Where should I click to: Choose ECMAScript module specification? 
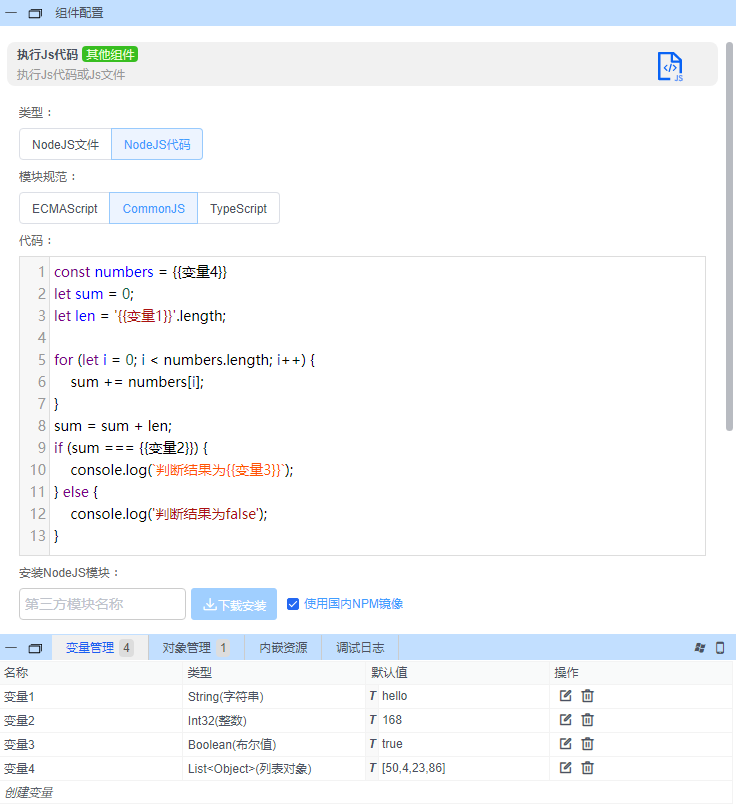click(x=64, y=209)
